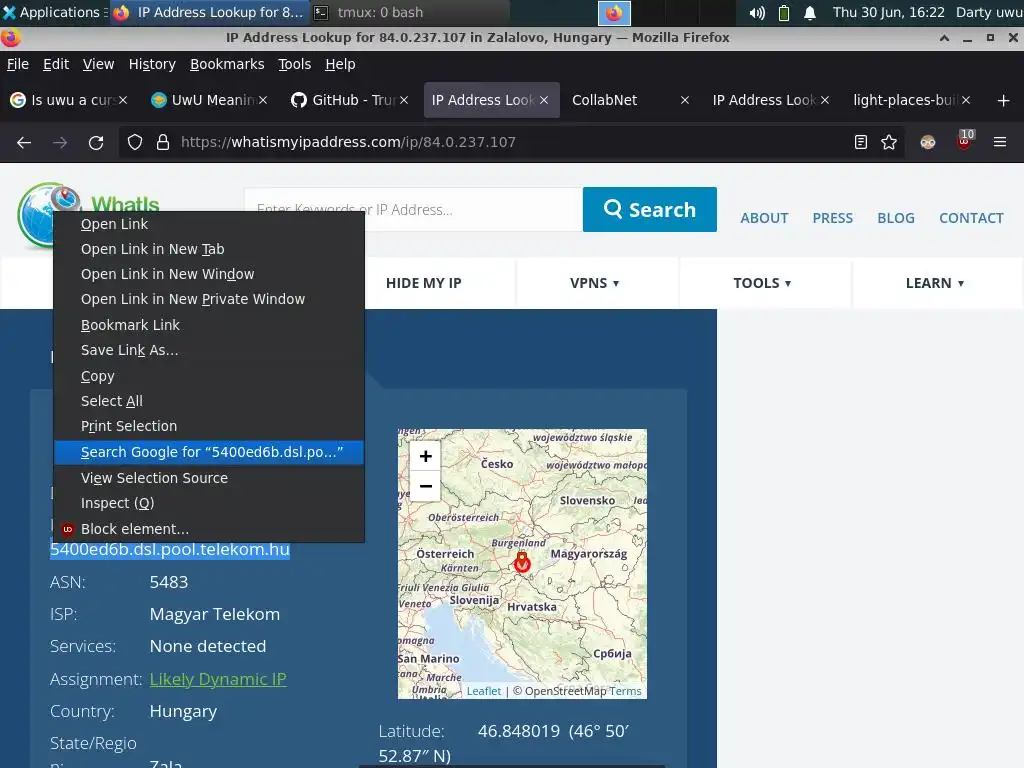This screenshot has width=1024, height=768.
Task: Close the UwU Meaning tab
Action: [263, 100]
